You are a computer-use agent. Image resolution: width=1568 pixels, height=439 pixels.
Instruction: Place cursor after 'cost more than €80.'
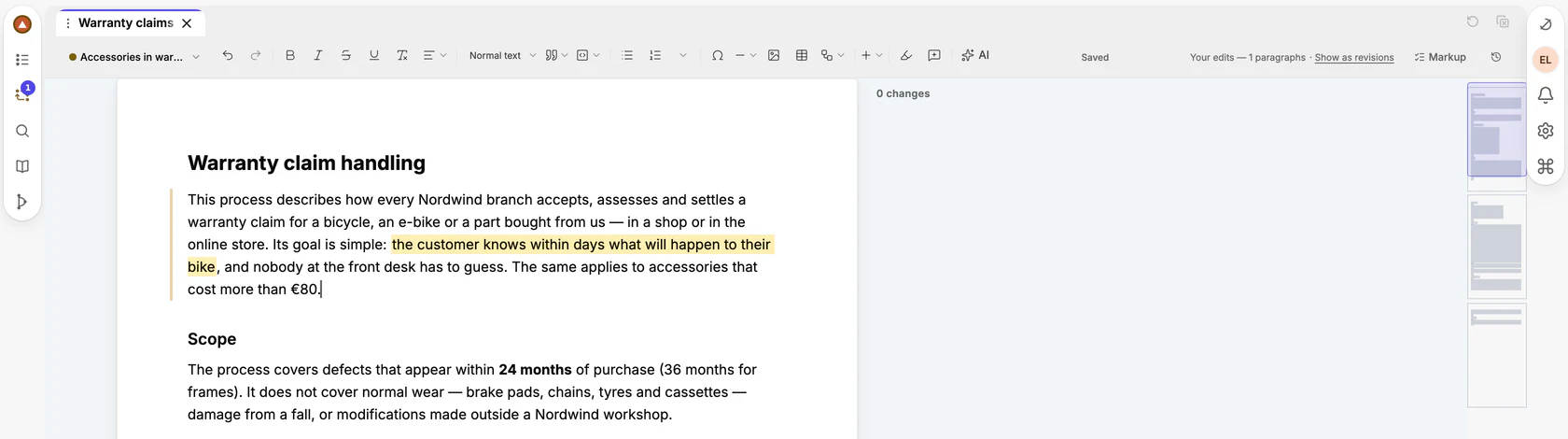point(321,290)
